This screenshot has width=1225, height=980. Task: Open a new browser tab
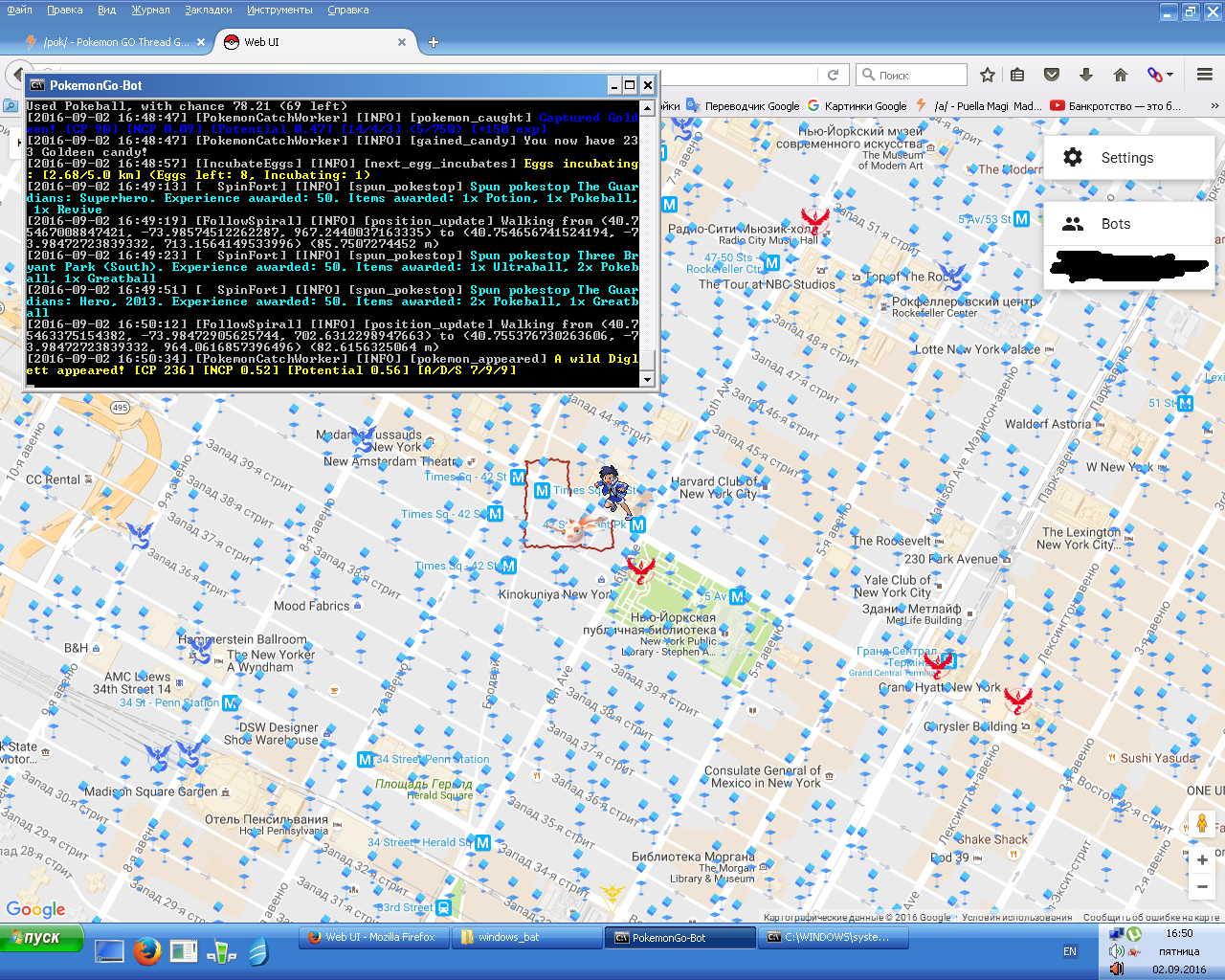(434, 42)
